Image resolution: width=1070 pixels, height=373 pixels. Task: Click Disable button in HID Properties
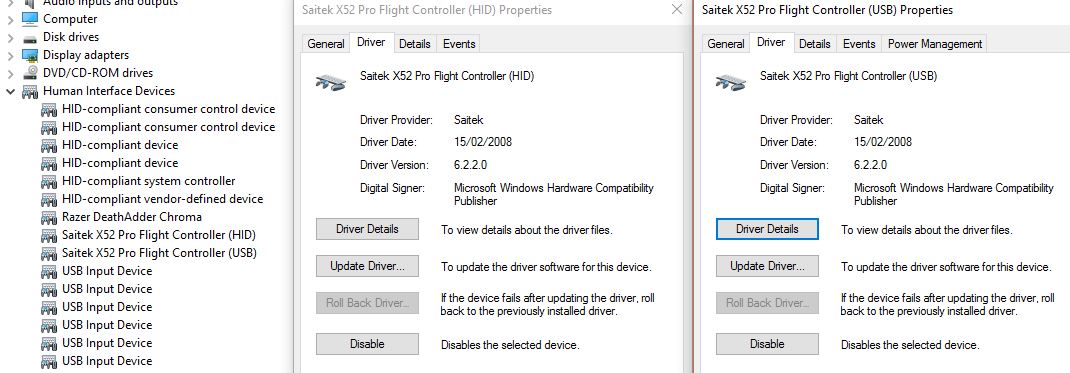coord(367,344)
